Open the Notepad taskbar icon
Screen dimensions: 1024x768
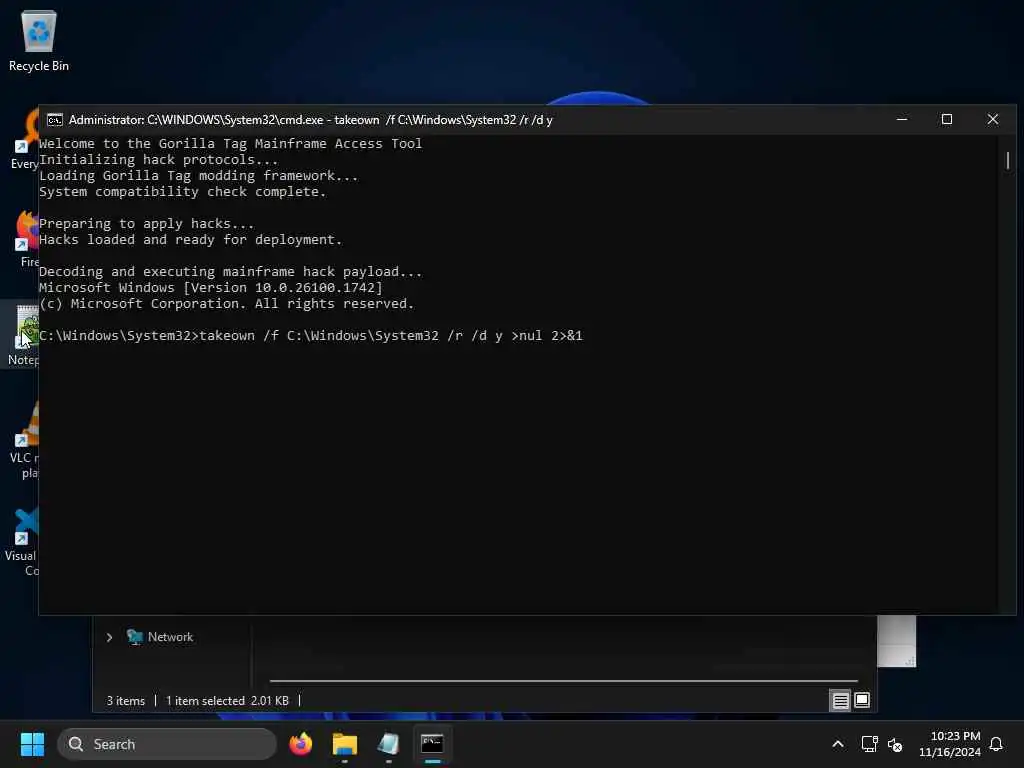tap(389, 744)
